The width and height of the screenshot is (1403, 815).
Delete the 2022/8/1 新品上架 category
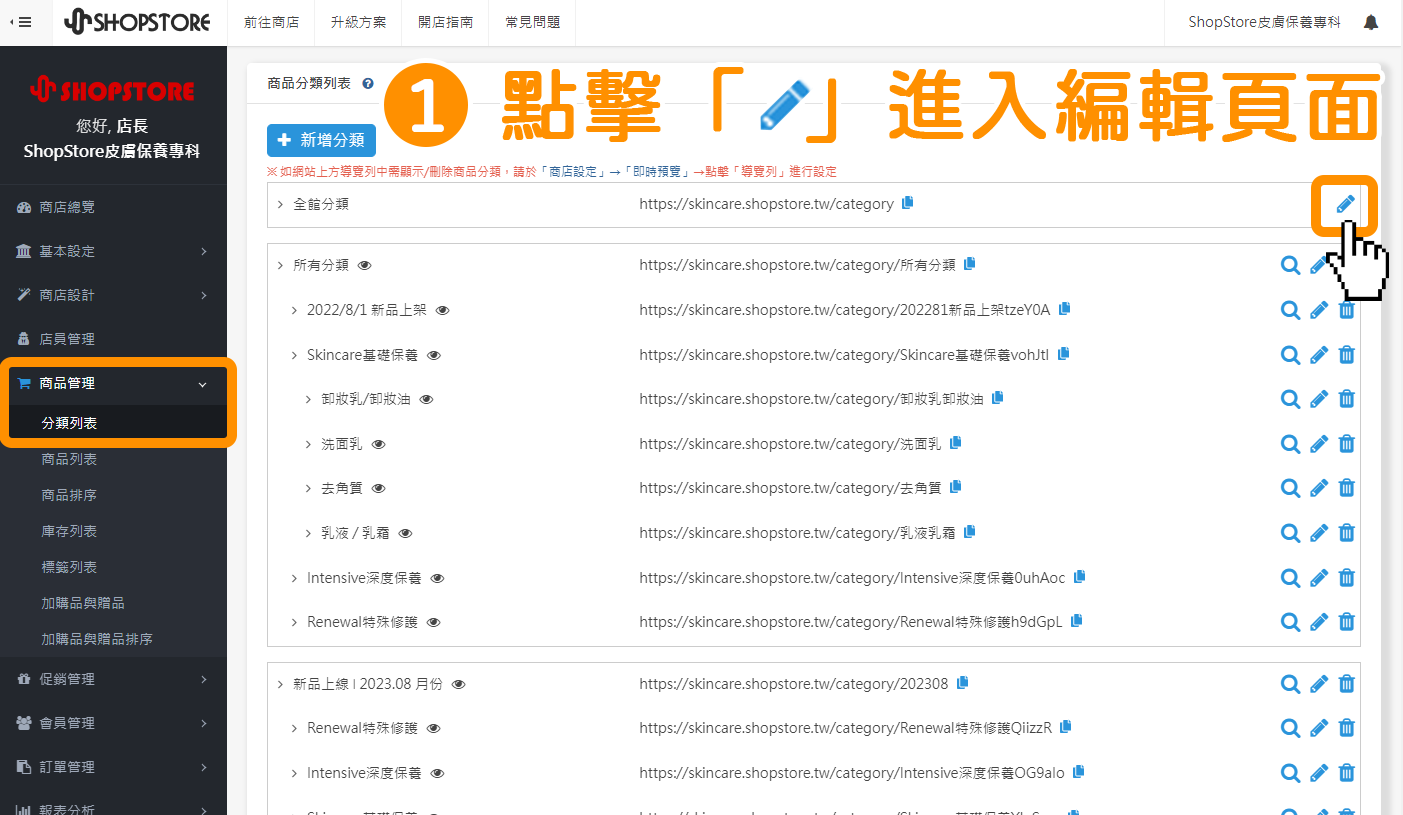[x=1347, y=310]
